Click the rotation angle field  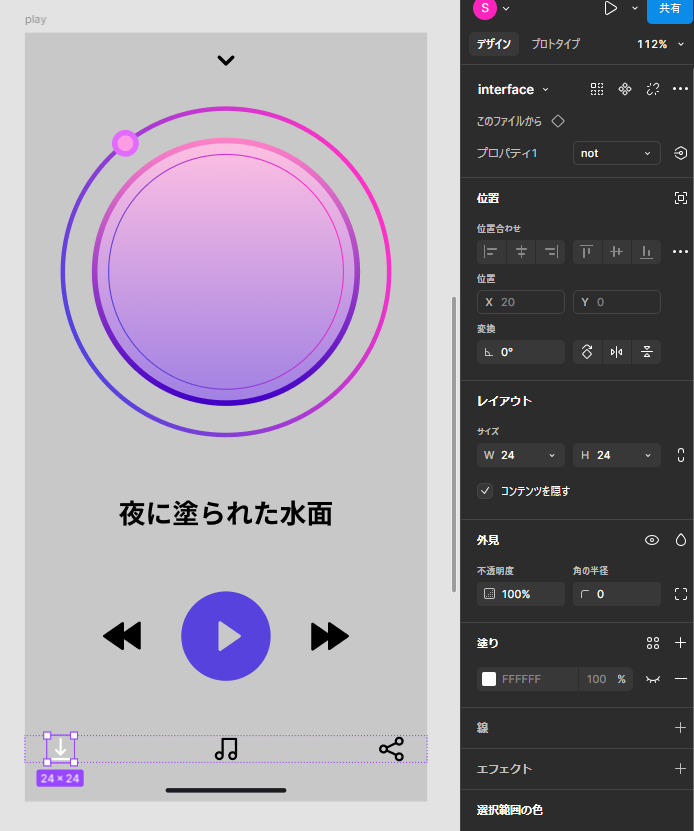(521, 352)
